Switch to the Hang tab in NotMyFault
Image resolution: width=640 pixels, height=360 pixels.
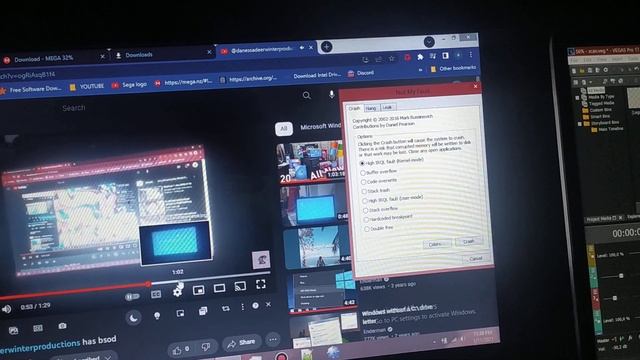coord(371,108)
